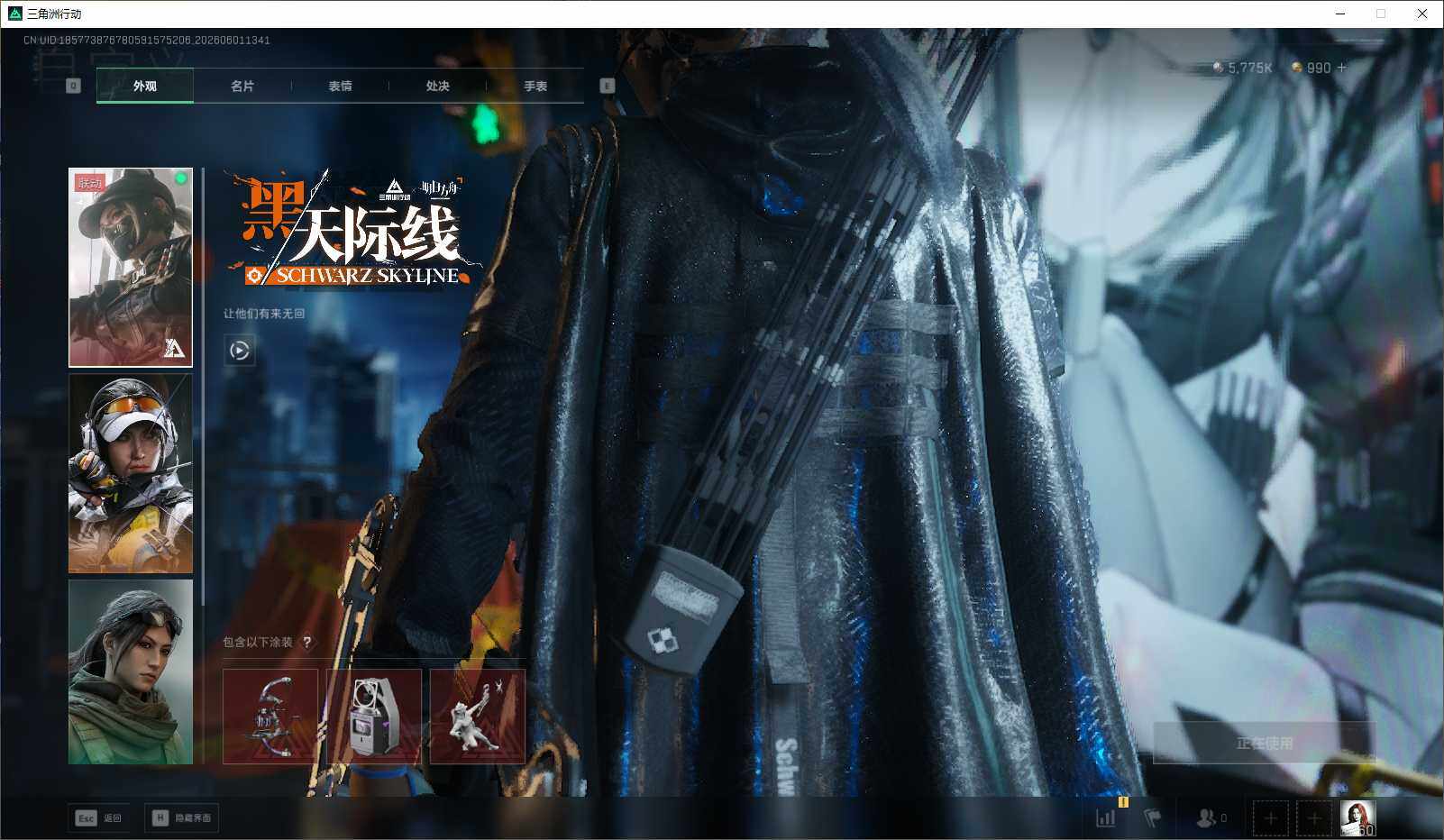Open the 手表 tab
Viewport: 1444px width, 840px height.
pos(535,87)
